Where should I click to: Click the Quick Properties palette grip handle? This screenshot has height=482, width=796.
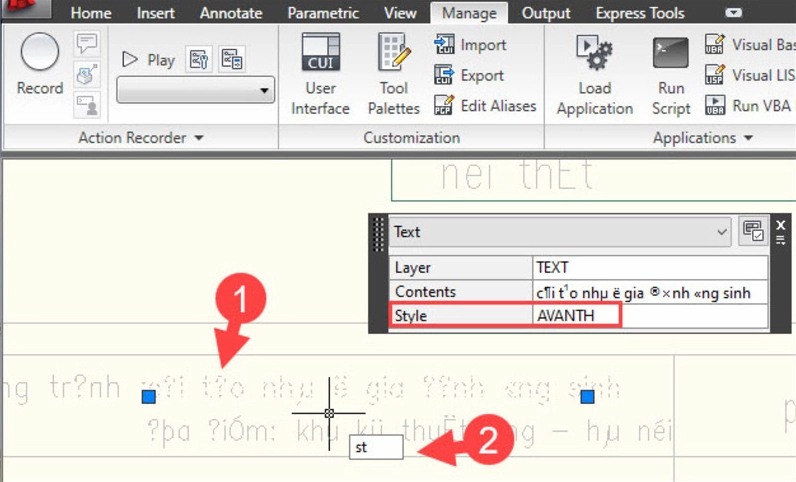pos(378,234)
